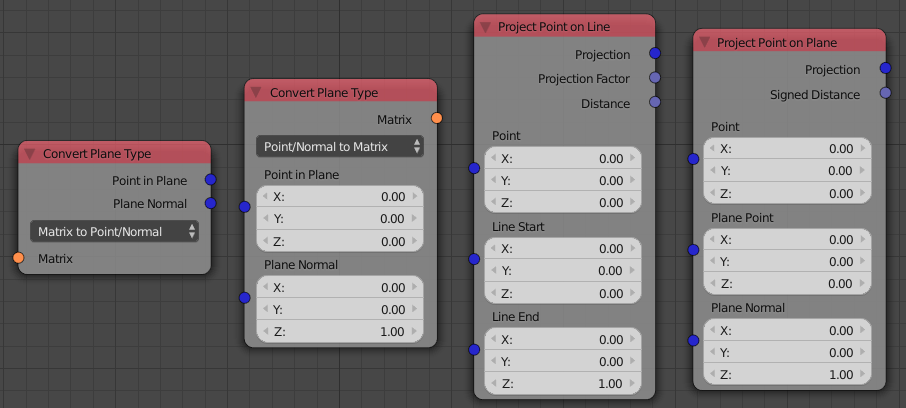The height and width of the screenshot is (408, 906).
Task: Click the Line Start input socket
Action: tap(474, 259)
